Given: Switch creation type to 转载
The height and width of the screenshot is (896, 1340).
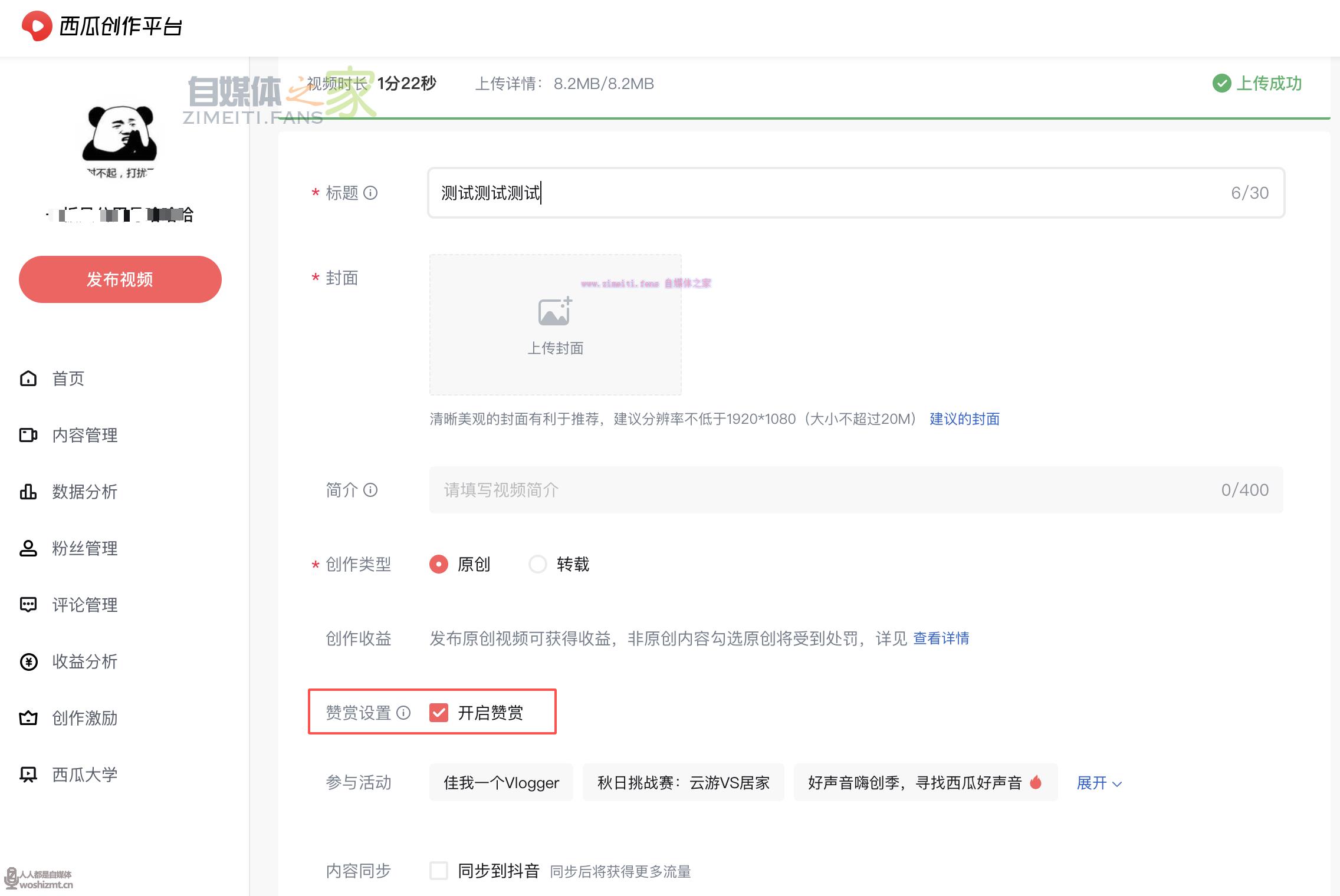Looking at the screenshot, I should [537, 564].
